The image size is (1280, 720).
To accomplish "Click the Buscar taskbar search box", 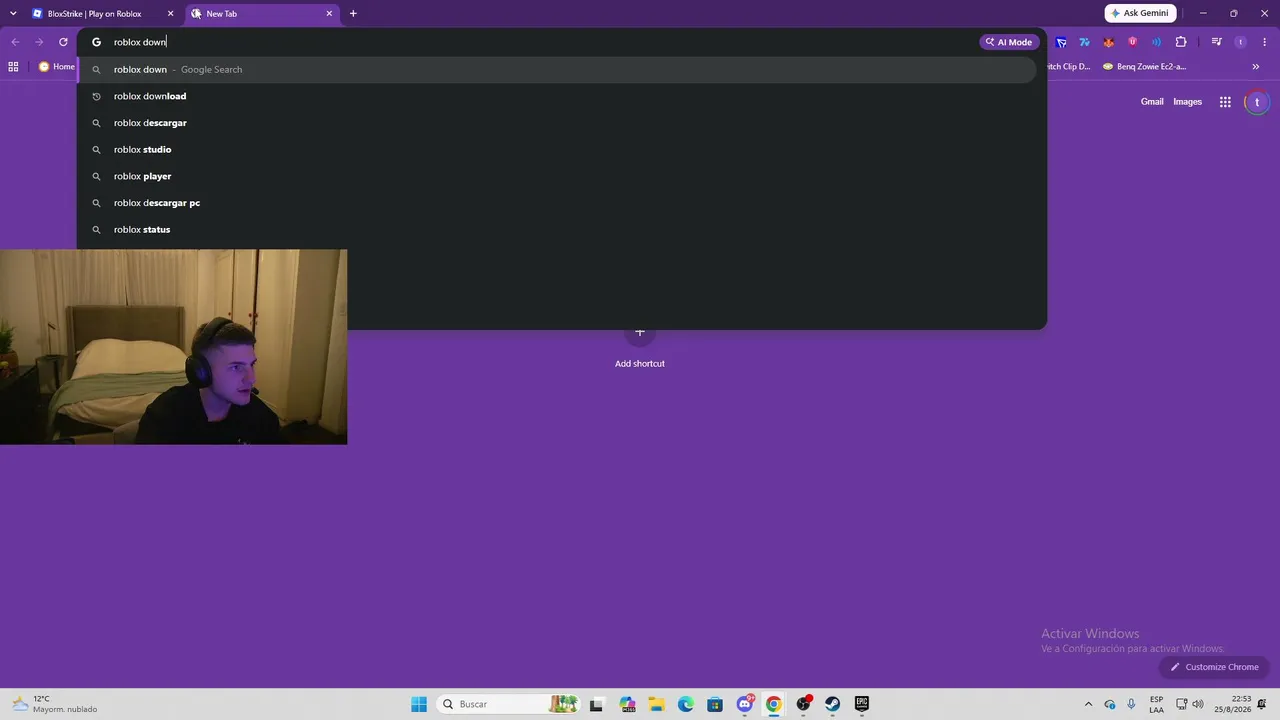I will [x=509, y=704].
